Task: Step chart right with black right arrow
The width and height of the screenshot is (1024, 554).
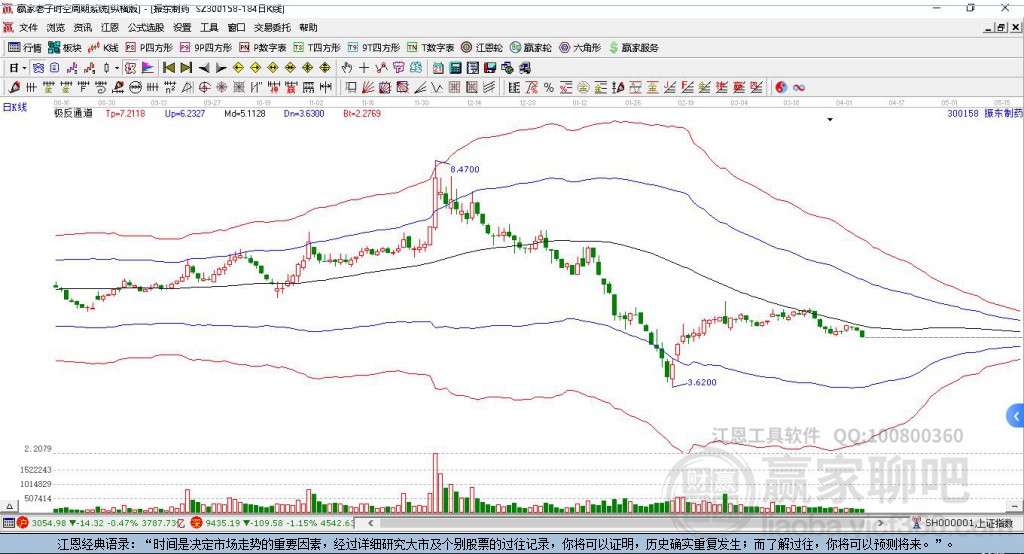Action: [221, 68]
